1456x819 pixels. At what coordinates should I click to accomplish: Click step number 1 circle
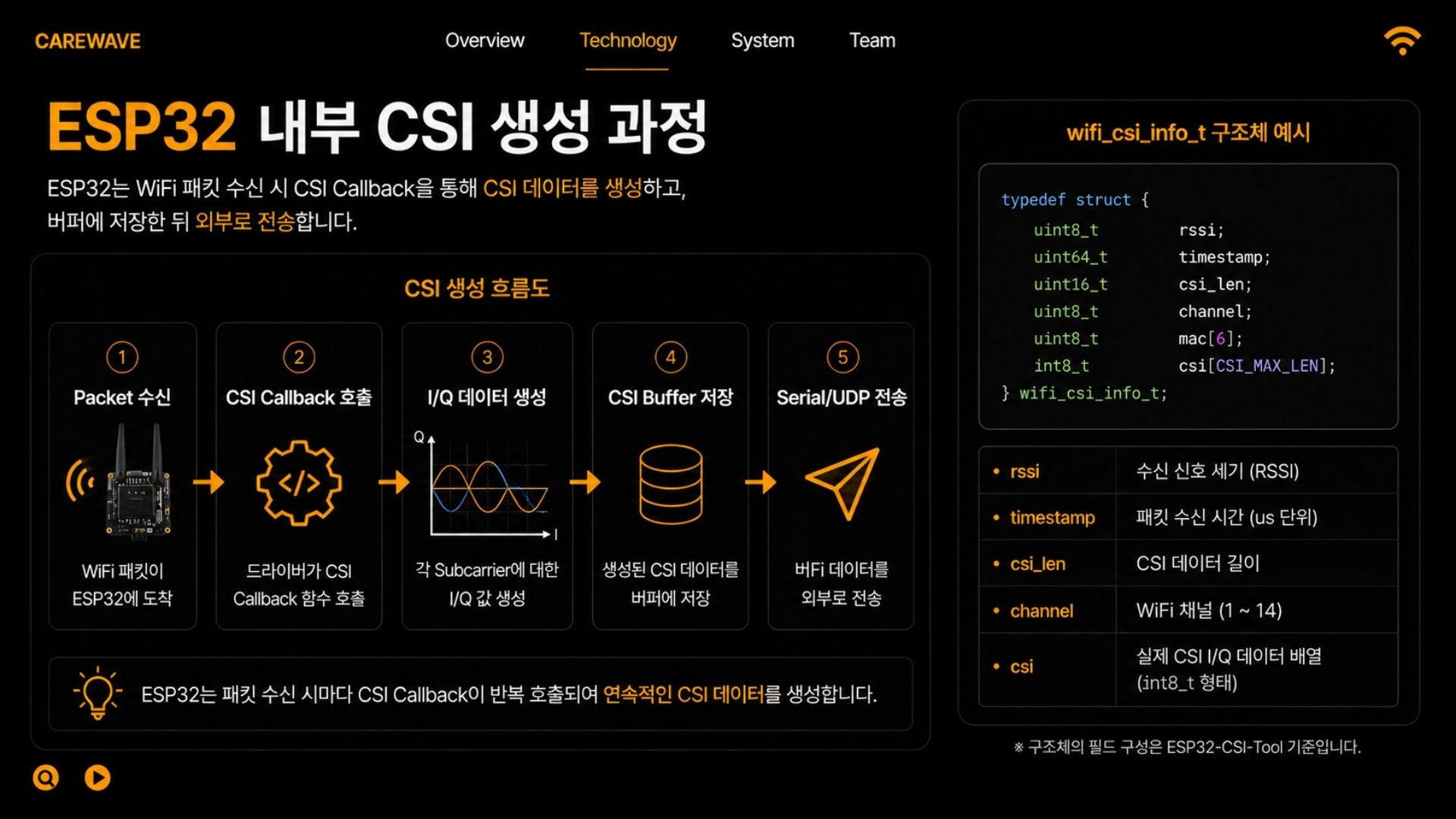(x=122, y=357)
